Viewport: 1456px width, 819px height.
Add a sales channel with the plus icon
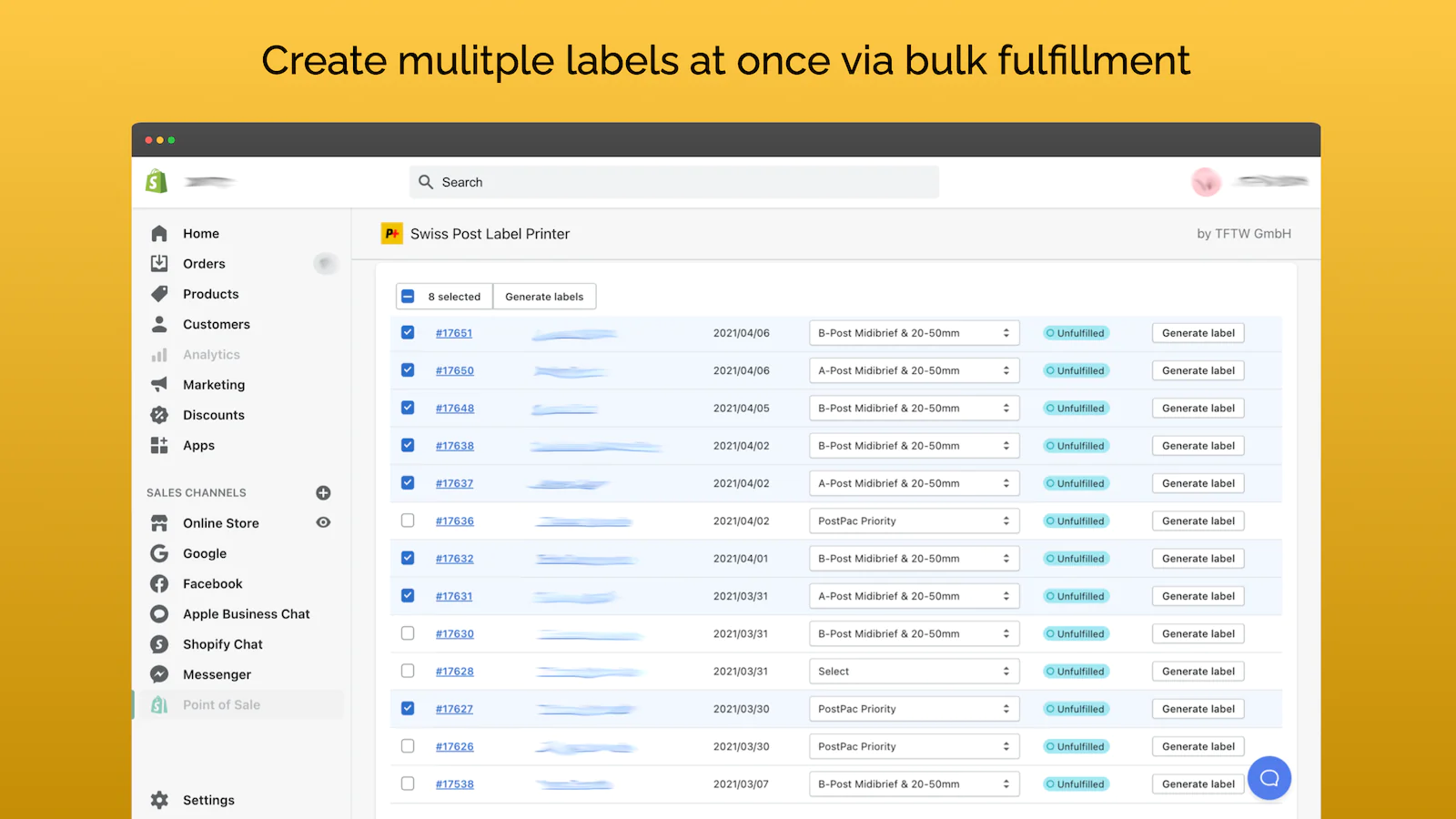323,492
